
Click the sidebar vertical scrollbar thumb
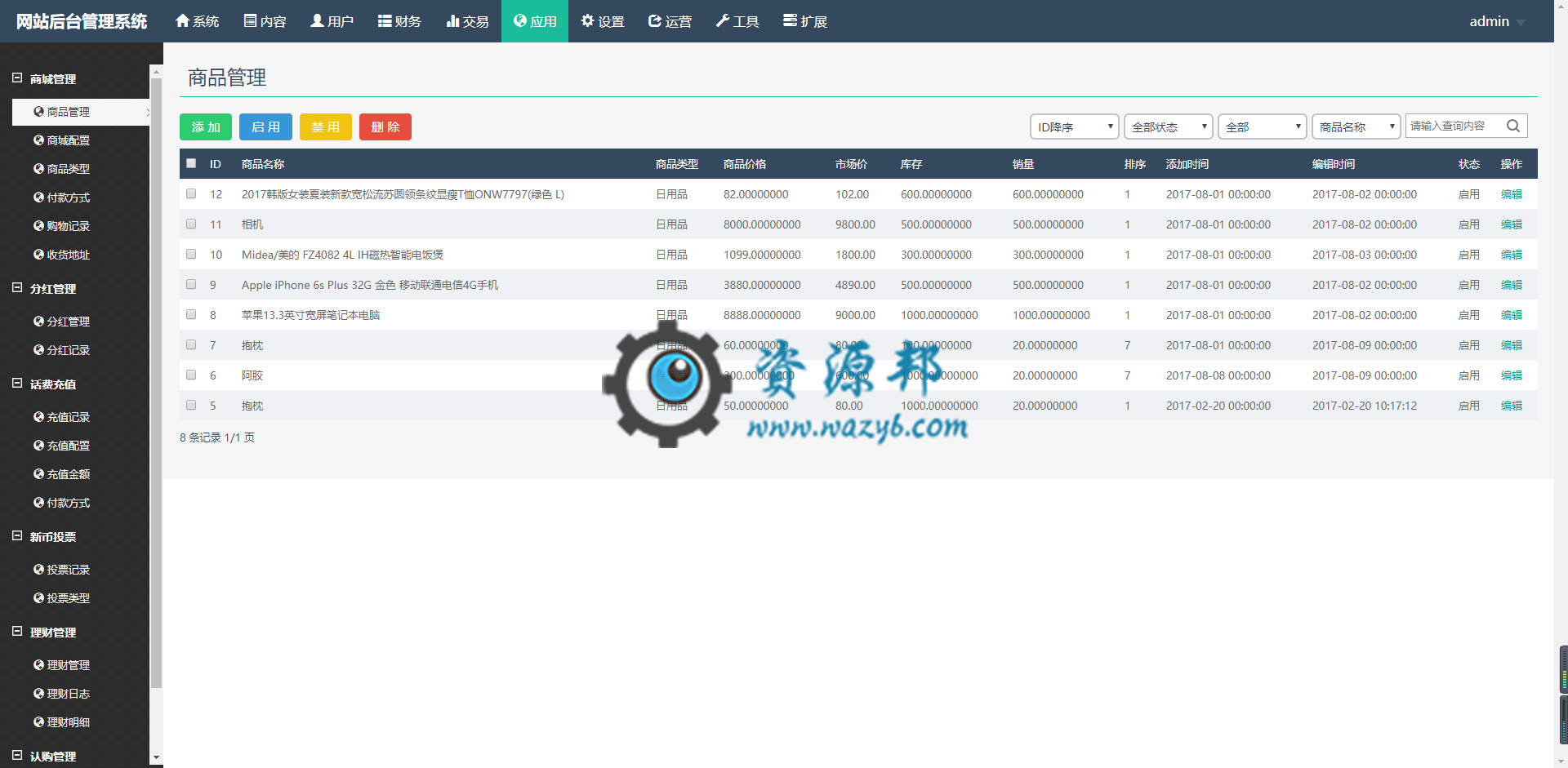pyautogui.click(x=156, y=384)
